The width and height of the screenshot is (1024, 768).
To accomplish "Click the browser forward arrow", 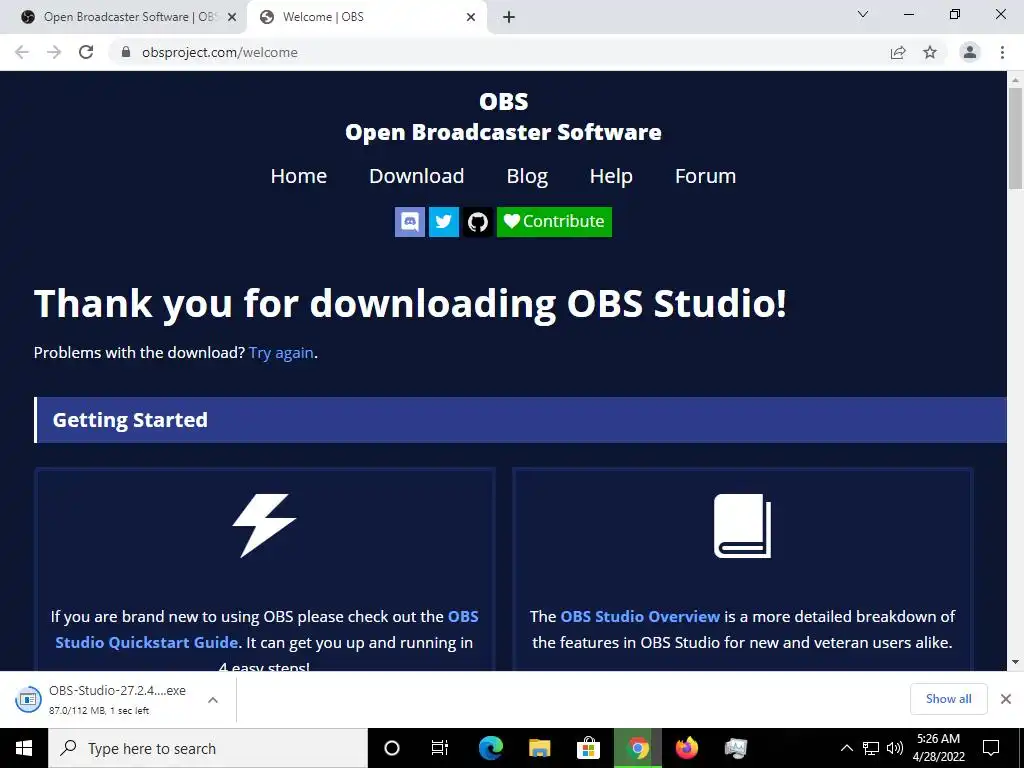I will (x=54, y=52).
